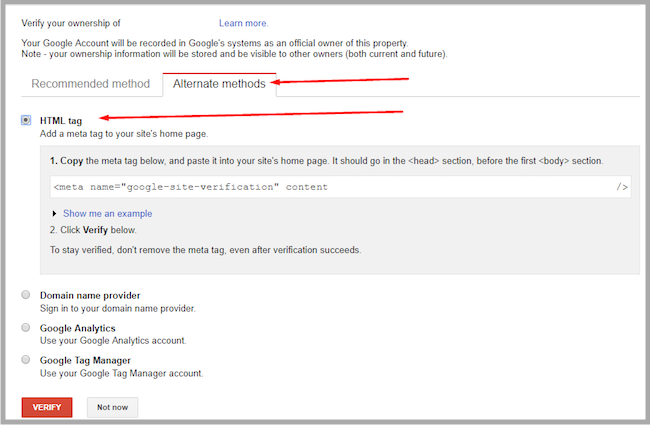Click 'Sign in to your domain name provider' text
Image resolution: width=650 pixels, height=425 pixels.
pyautogui.click(x=118, y=308)
